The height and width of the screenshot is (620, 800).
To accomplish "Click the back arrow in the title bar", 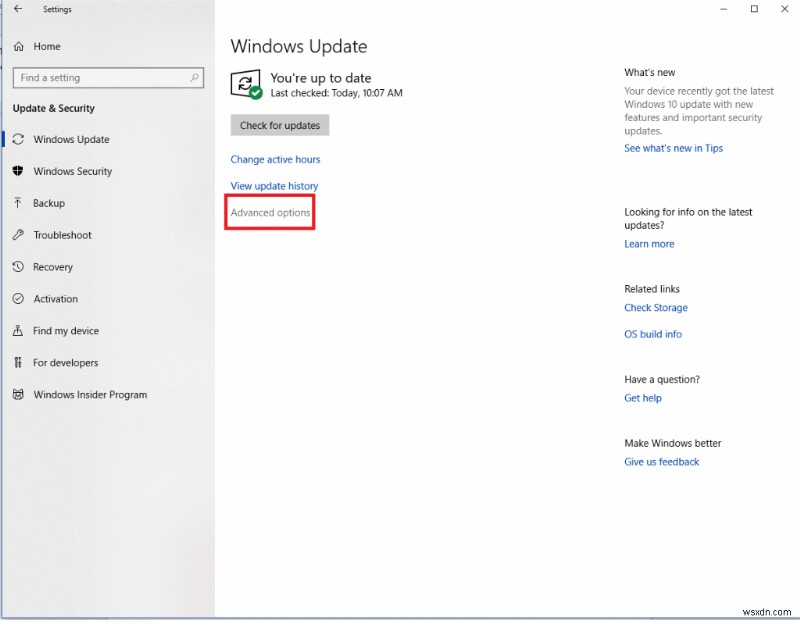I will (18, 9).
